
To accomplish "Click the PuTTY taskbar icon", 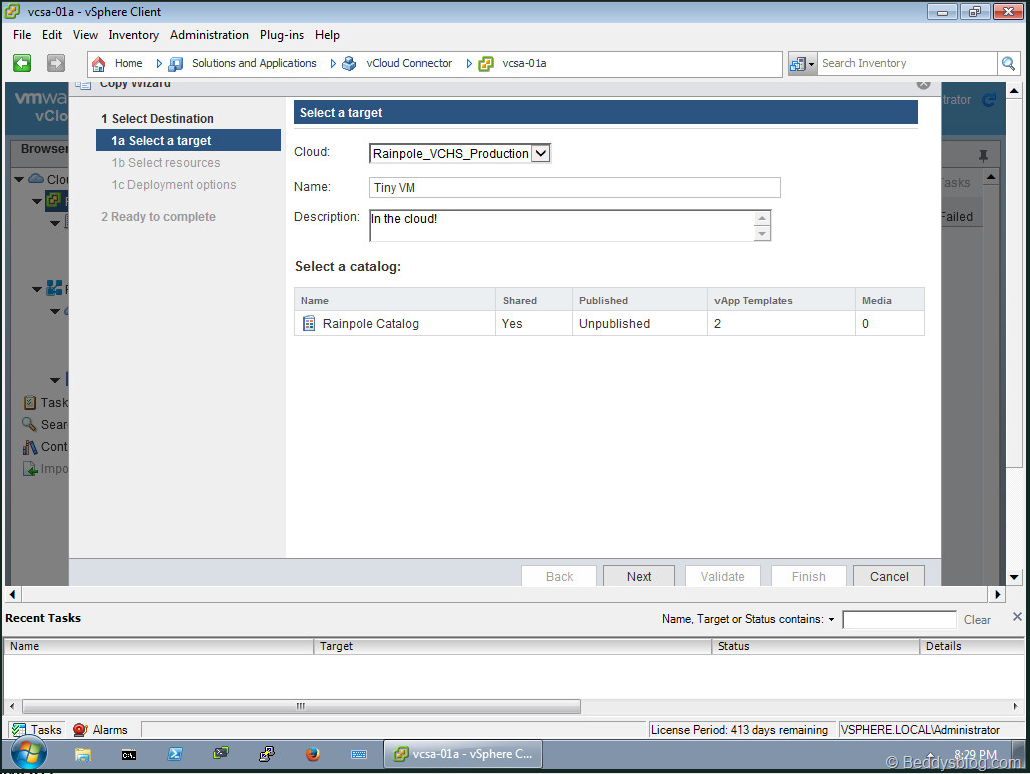I will [x=267, y=754].
